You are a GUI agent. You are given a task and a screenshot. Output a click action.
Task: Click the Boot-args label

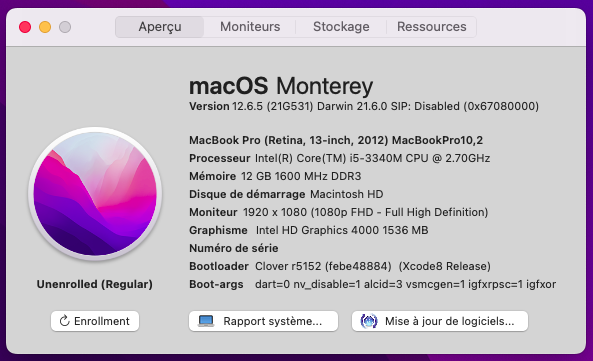click(x=216, y=284)
